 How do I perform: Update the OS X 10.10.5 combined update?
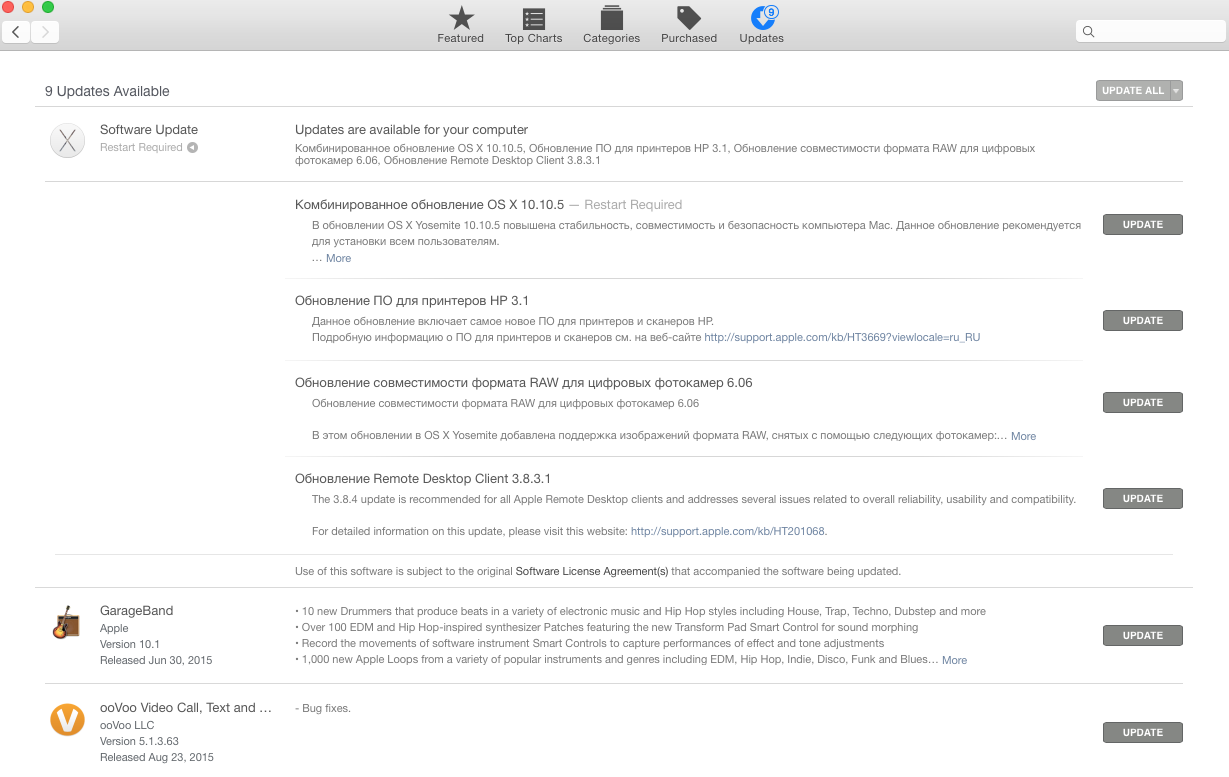[1142, 225]
